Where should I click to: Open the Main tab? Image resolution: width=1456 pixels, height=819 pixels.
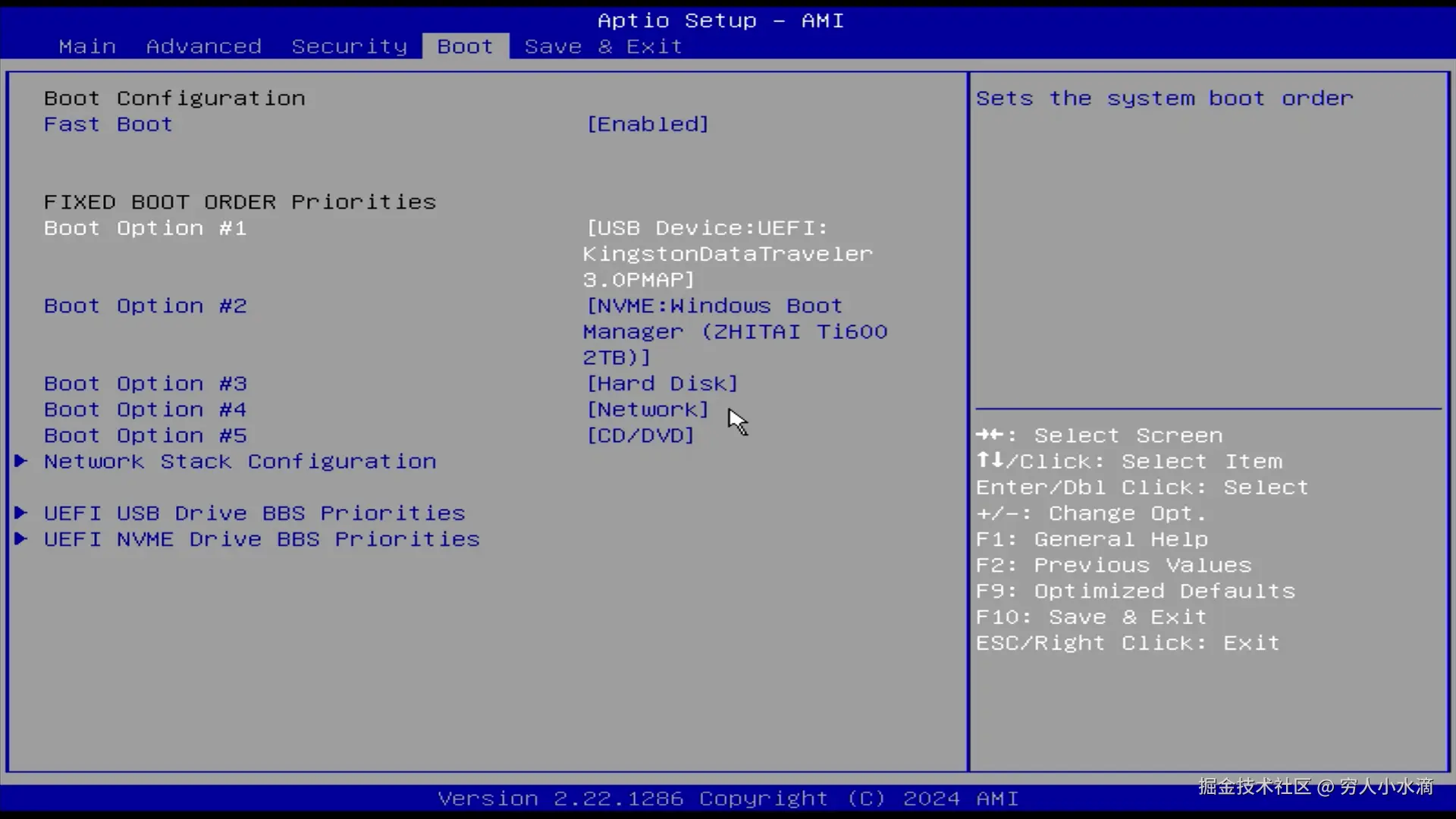point(87,46)
